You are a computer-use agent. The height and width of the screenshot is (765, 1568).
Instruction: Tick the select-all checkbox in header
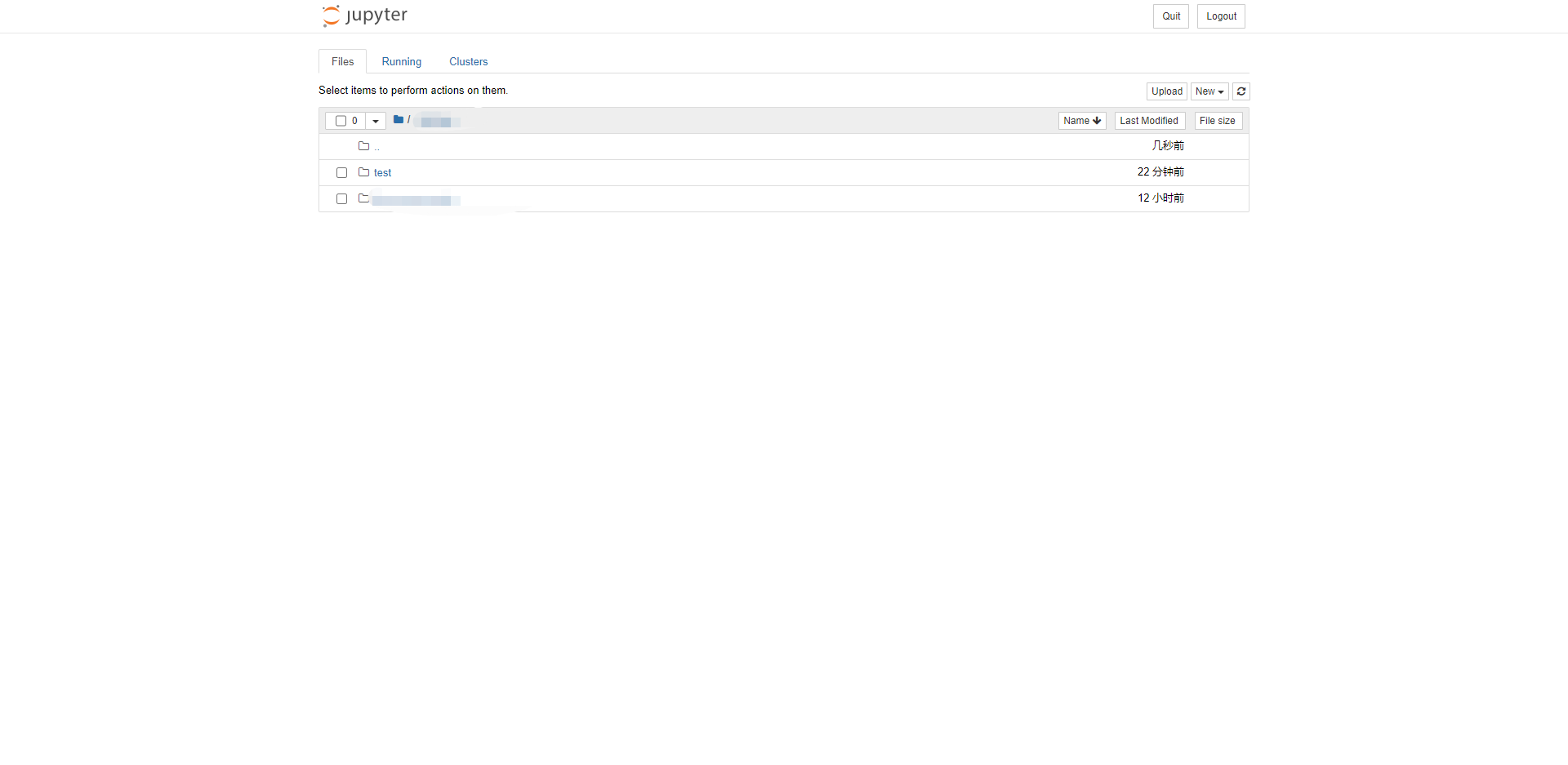coord(341,121)
